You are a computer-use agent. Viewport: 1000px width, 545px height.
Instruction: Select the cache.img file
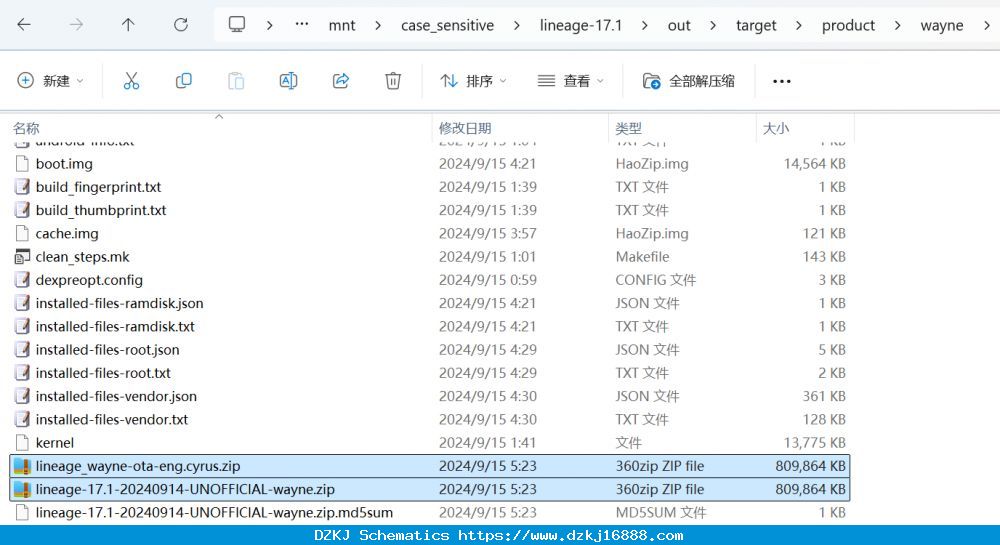430,233
